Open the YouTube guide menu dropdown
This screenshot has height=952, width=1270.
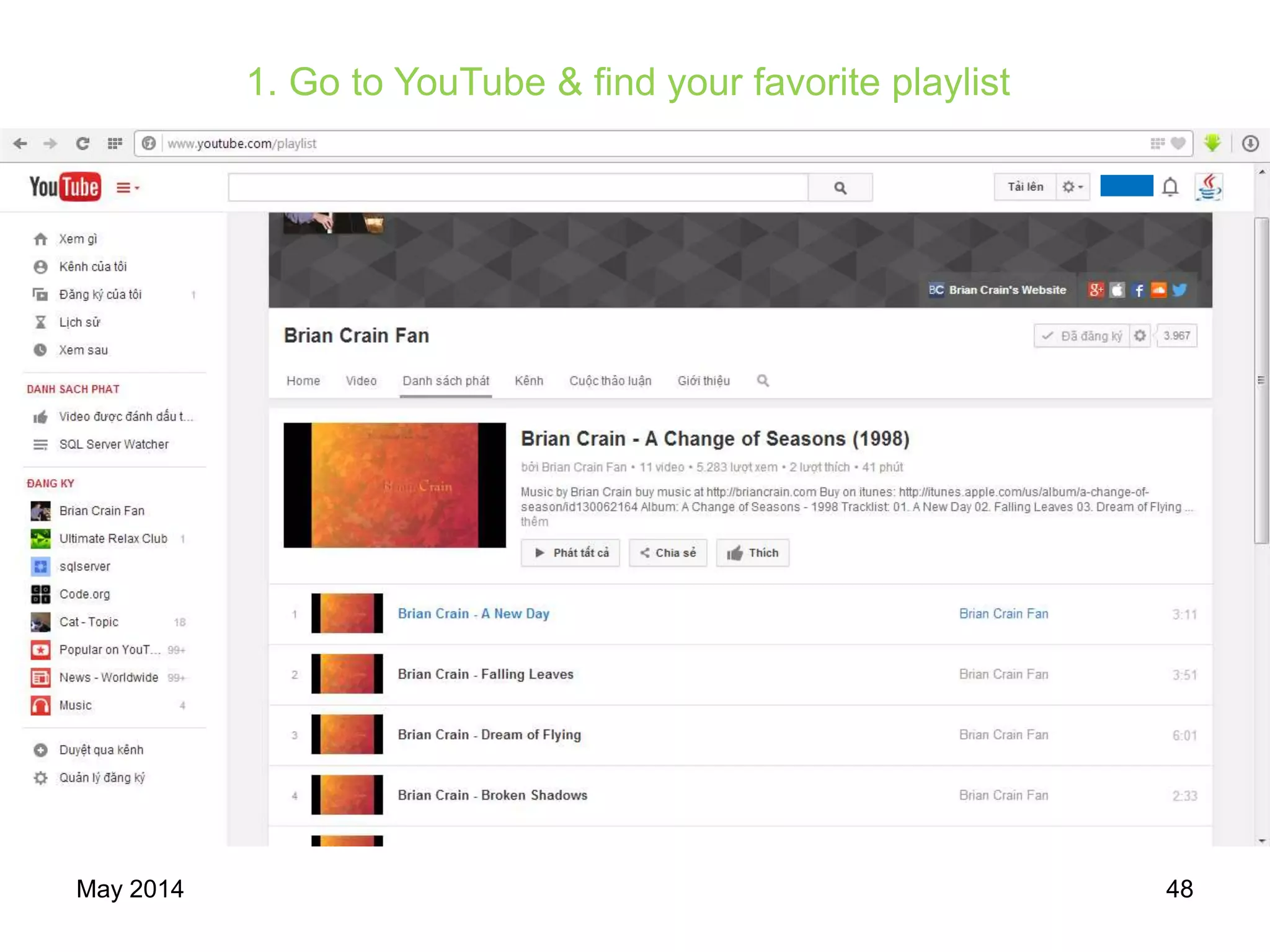tap(128, 187)
